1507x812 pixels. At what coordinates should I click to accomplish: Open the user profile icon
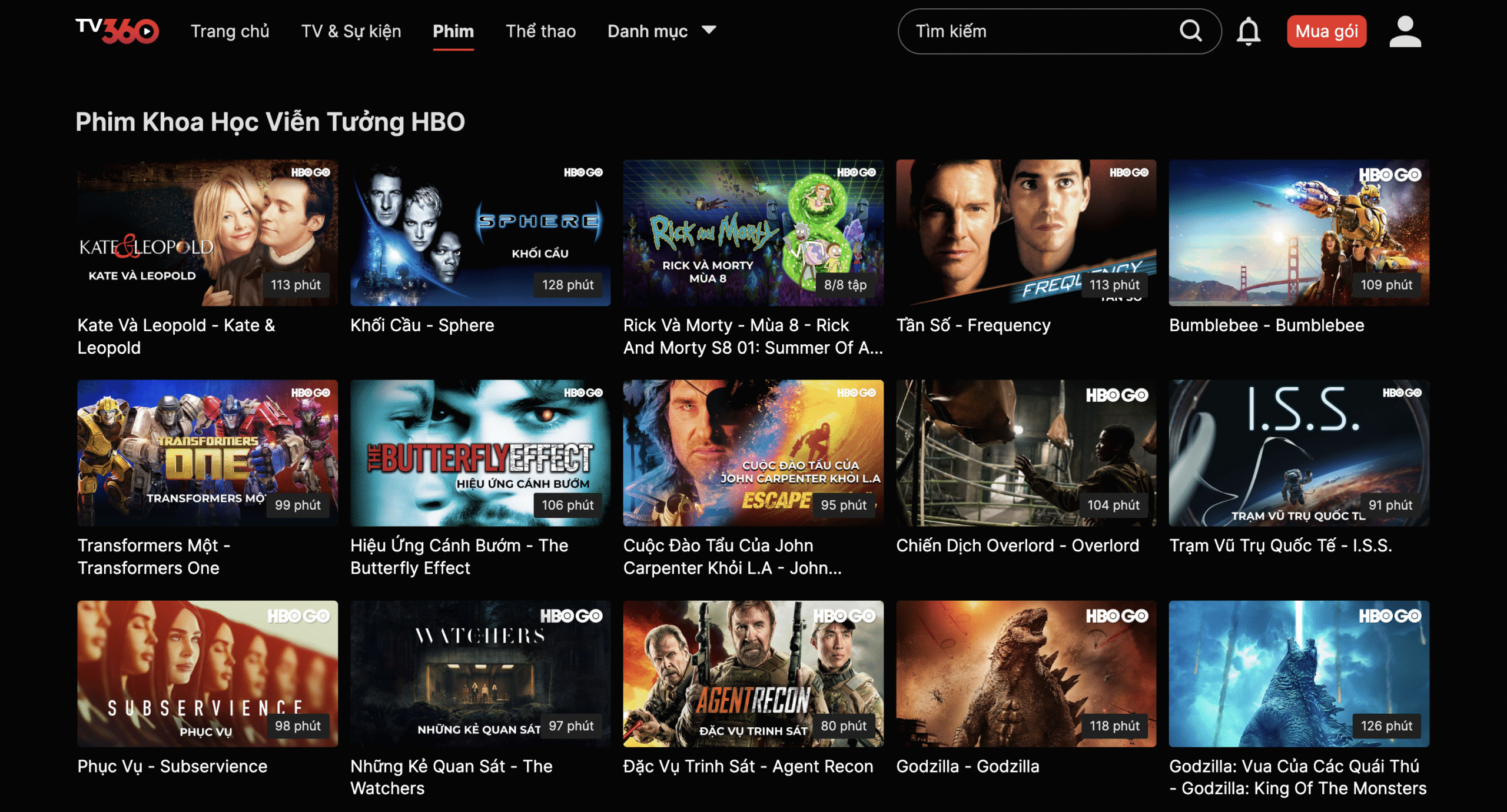coord(1405,31)
